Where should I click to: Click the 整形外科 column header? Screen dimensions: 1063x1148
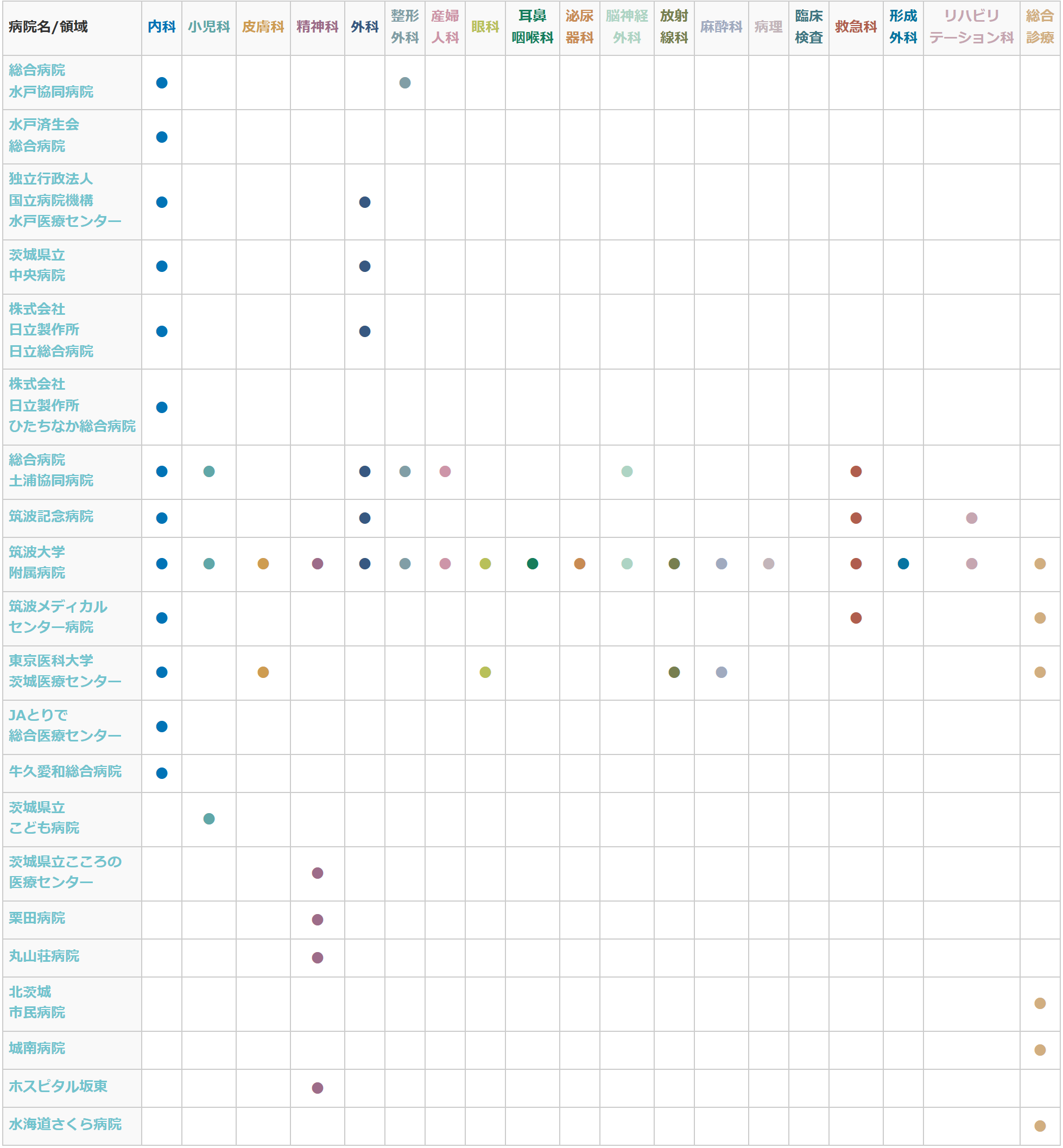(405, 27)
